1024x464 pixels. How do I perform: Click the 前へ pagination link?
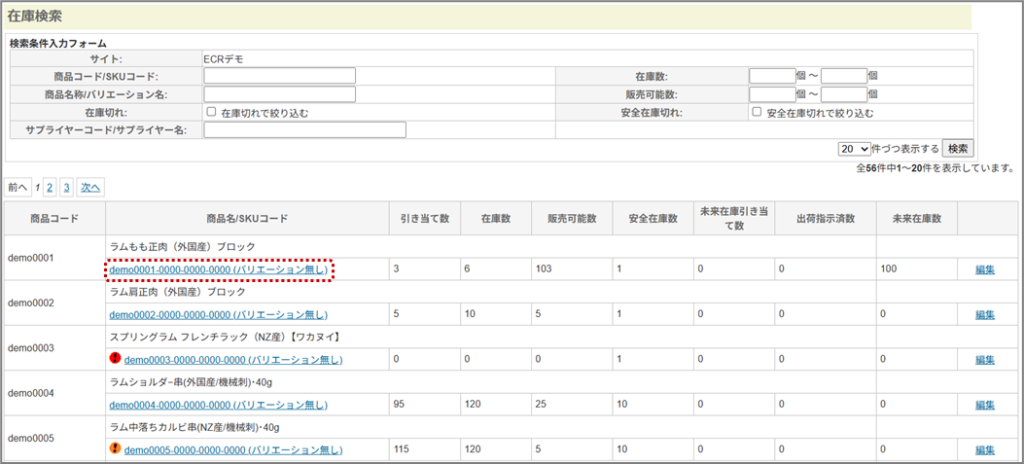click(19, 187)
